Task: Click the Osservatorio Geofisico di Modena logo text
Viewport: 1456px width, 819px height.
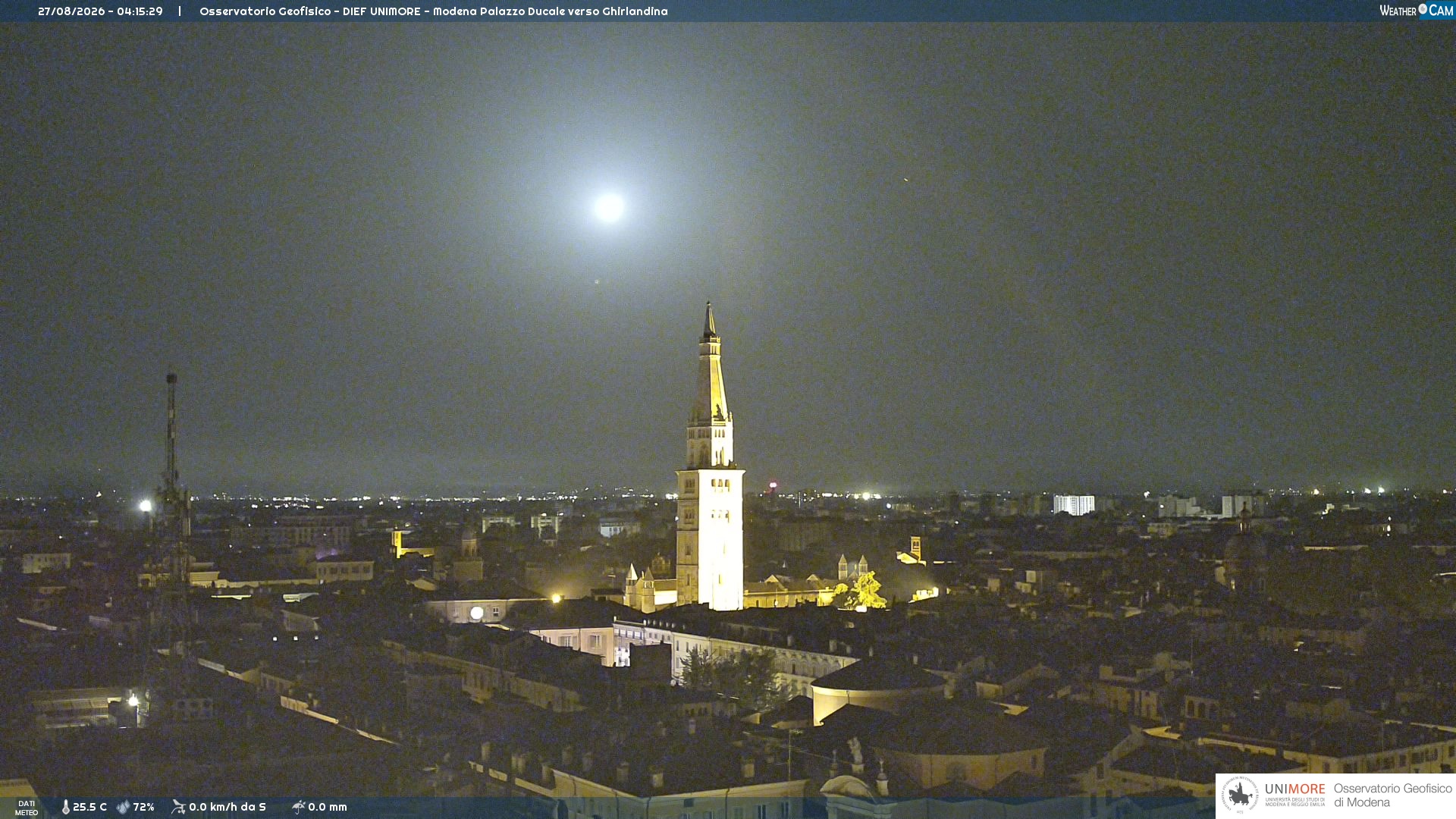Action: [x=1393, y=795]
